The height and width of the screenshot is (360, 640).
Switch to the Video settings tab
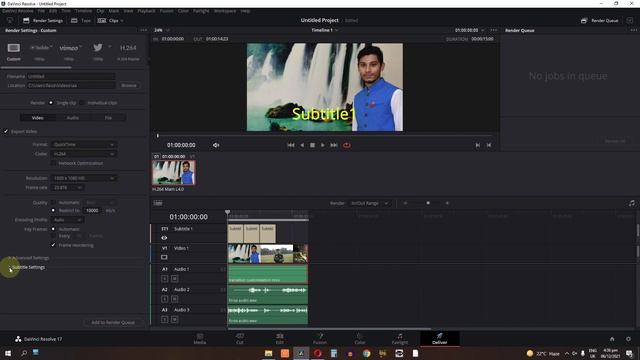coord(38,118)
